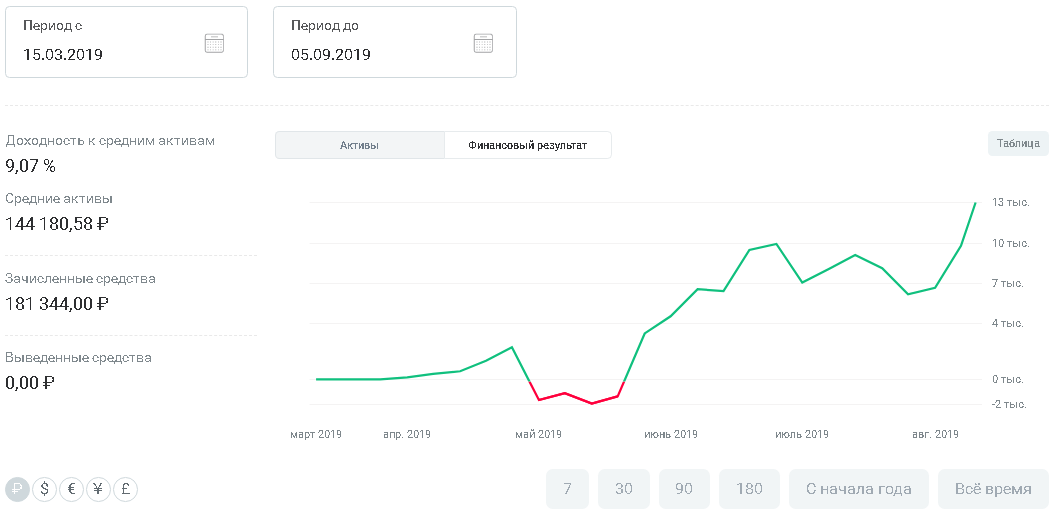Click the chart's final peak at 13 тыс.
The height and width of the screenshot is (514, 1054).
(x=975, y=202)
